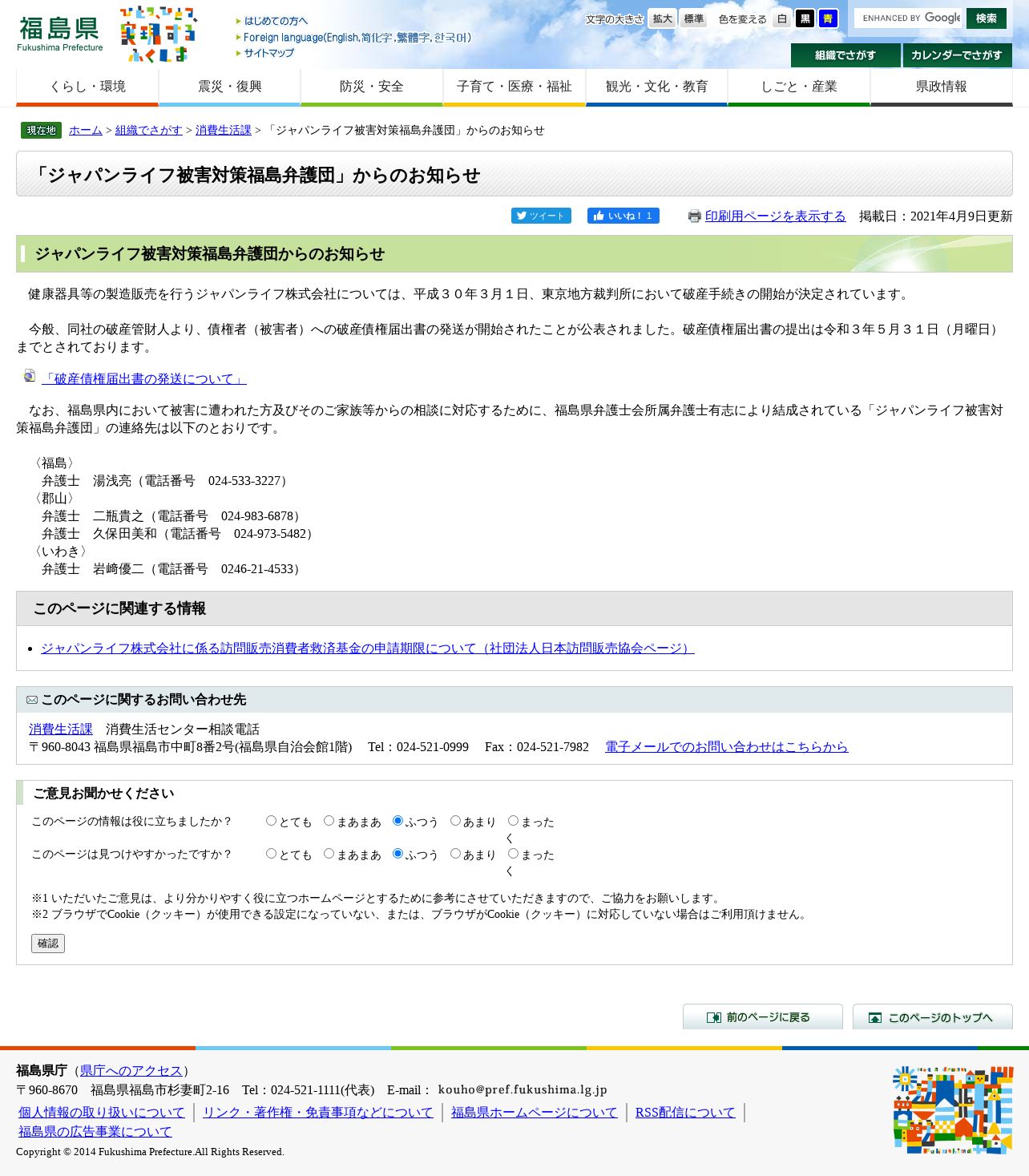Screen dimensions: 1029x1176
Task: Open the 印刷用ページを表示する link
Action: (775, 216)
